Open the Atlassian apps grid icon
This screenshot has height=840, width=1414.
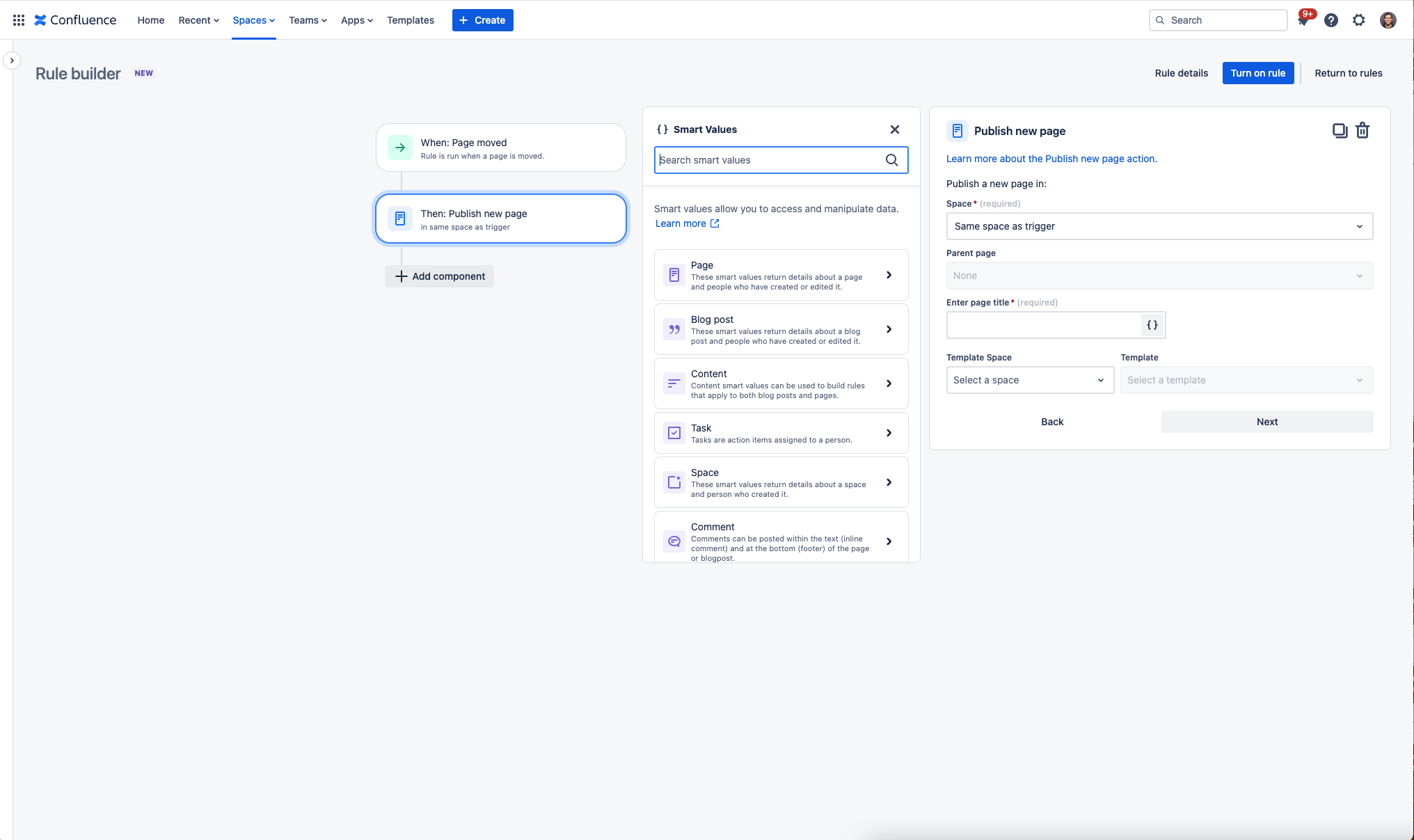click(18, 19)
